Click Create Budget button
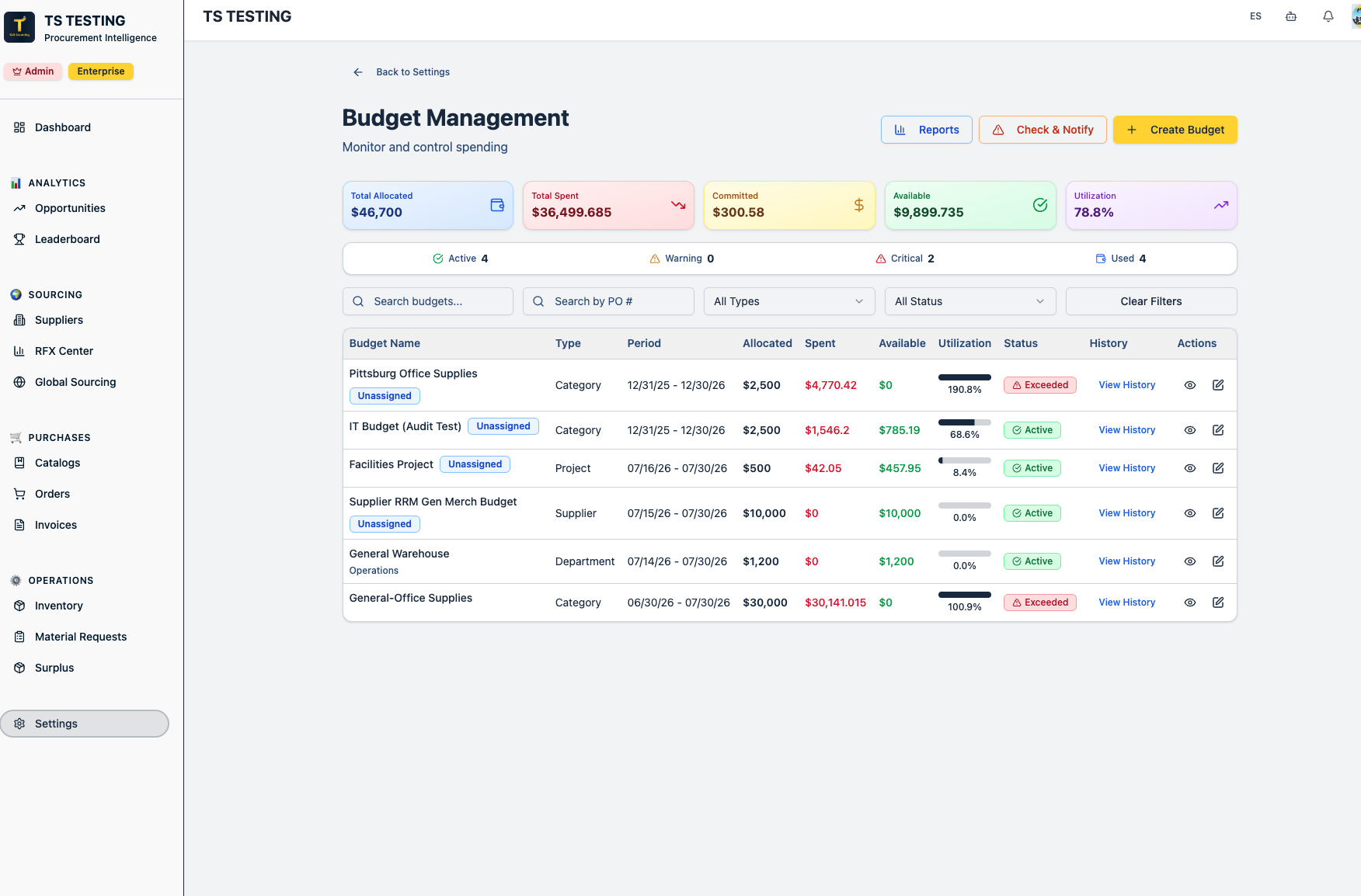This screenshot has height=896, width=1361. 1175,130
